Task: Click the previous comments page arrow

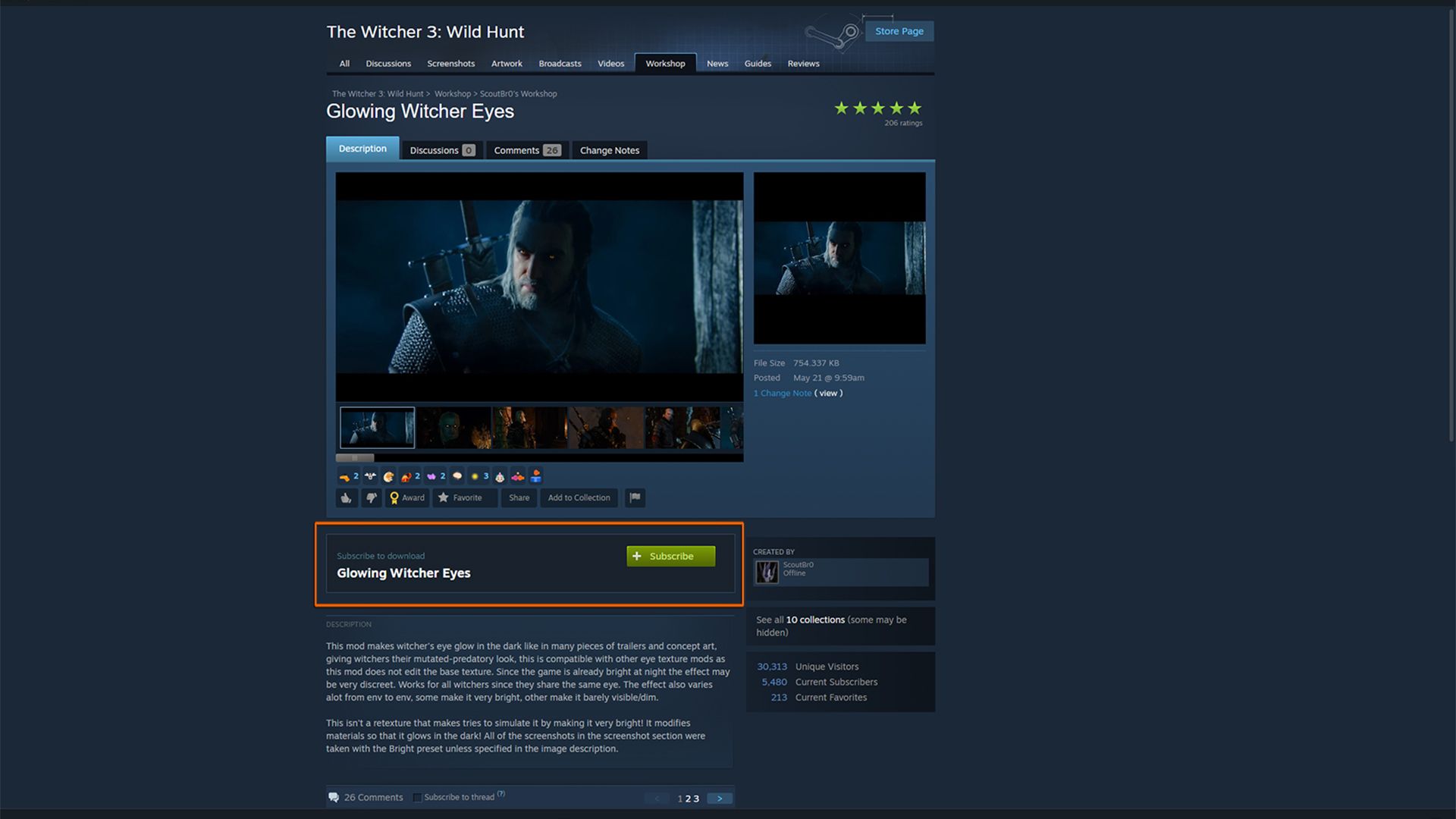Action: click(657, 799)
